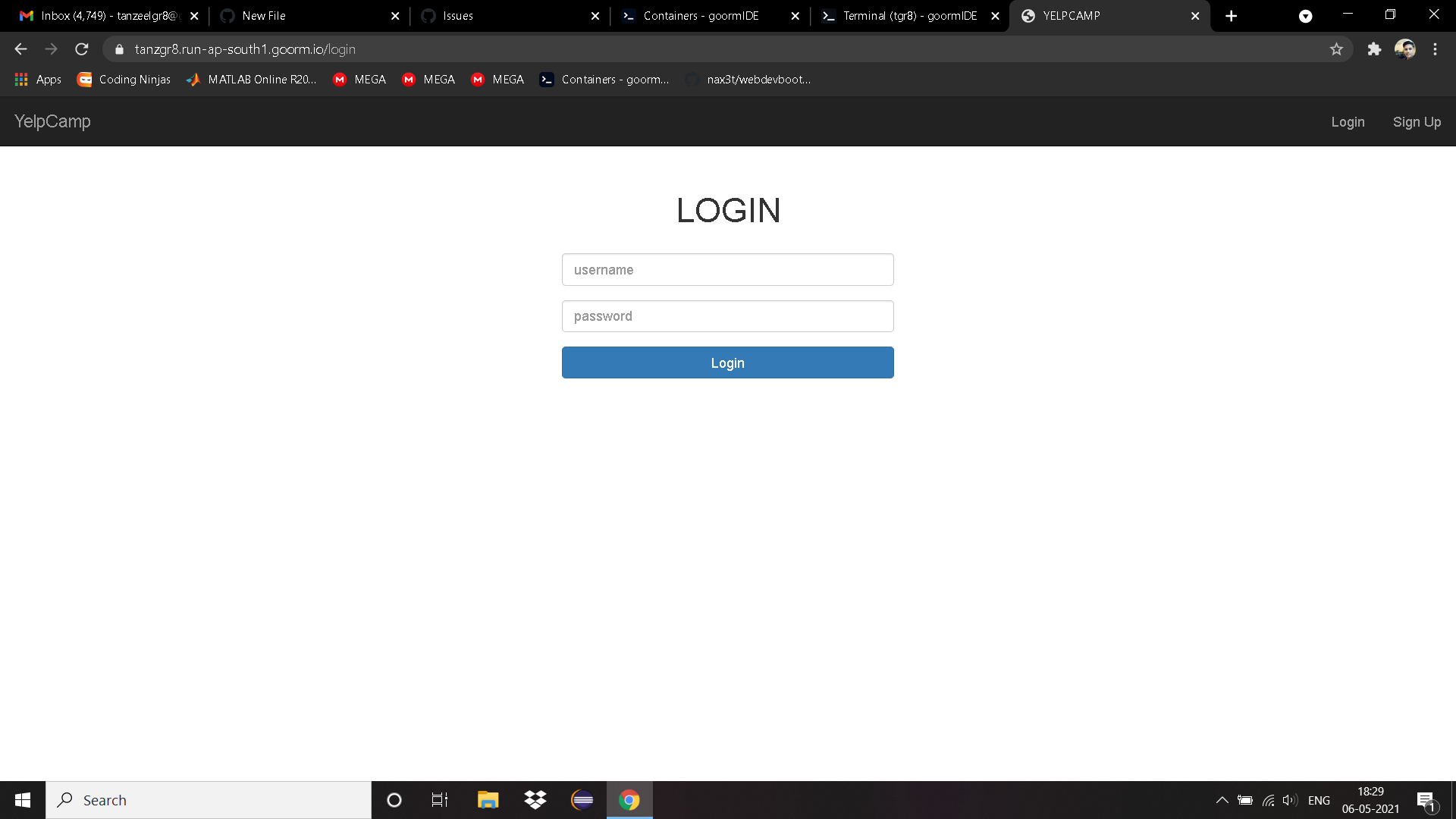This screenshot has height=819, width=1456.
Task: Open a new browser tab
Action: [1232, 16]
